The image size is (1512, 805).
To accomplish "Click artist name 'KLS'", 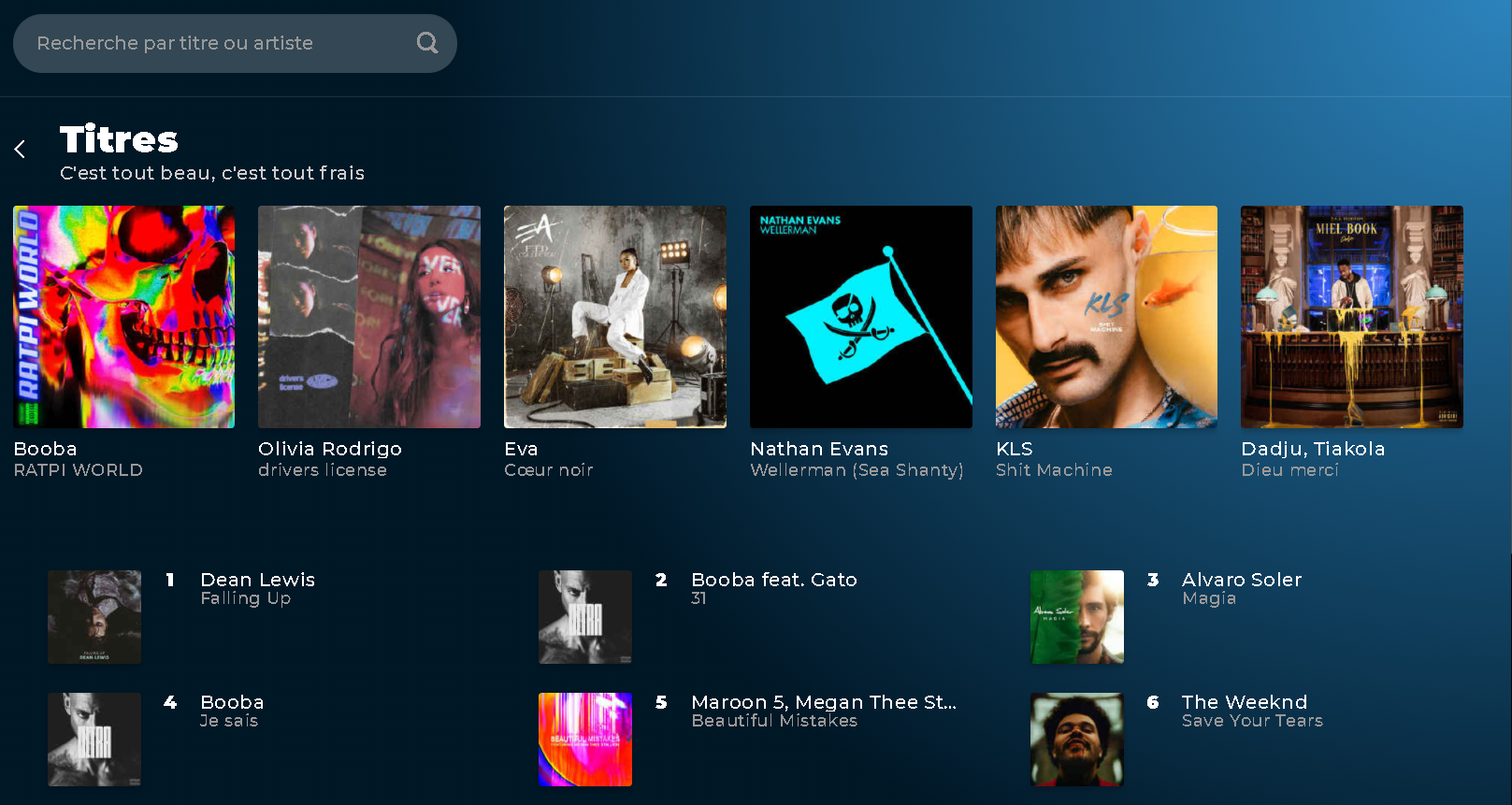I will tap(1015, 449).
